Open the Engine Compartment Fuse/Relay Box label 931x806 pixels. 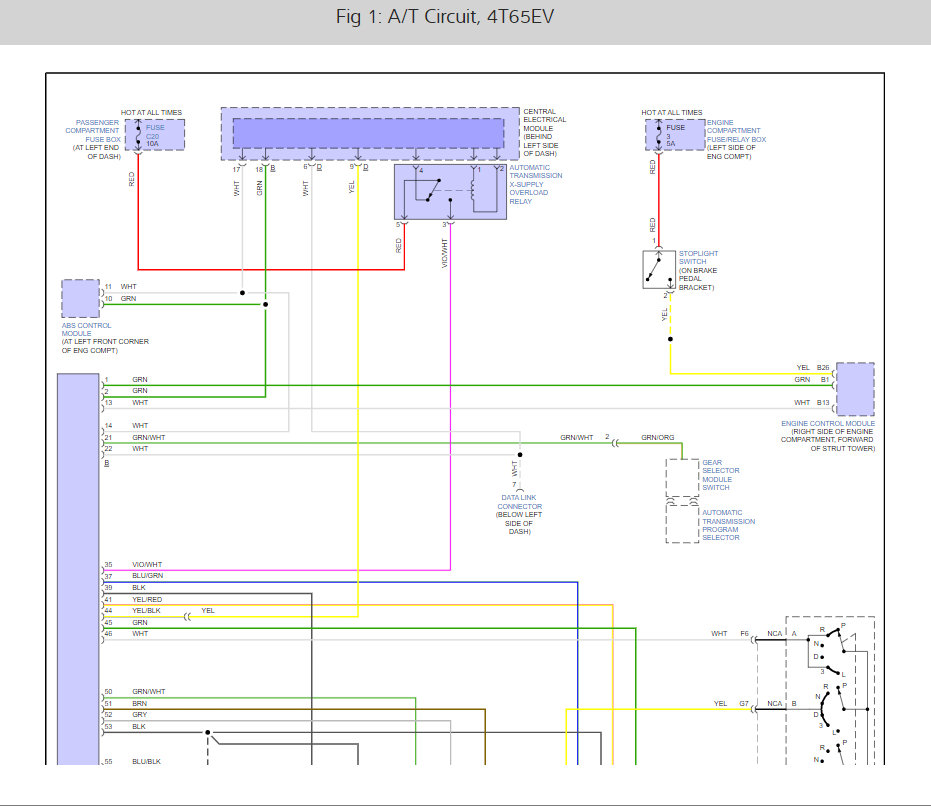click(736, 131)
